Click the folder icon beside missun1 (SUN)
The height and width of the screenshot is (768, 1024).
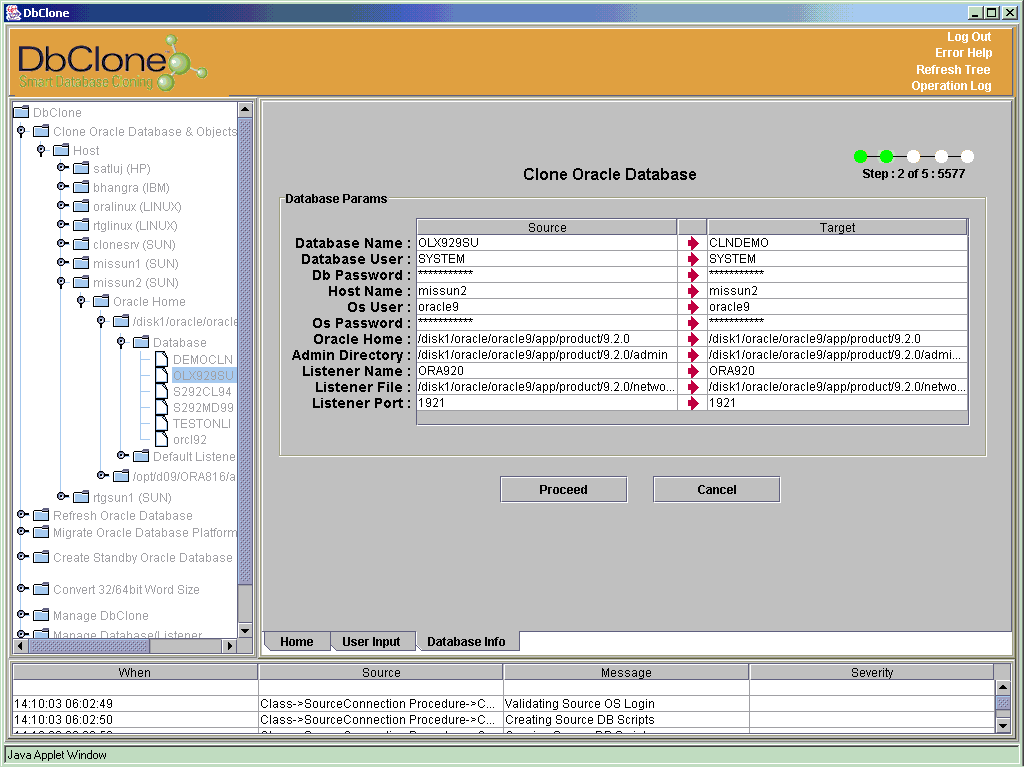pyautogui.click(x=81, y=263)
